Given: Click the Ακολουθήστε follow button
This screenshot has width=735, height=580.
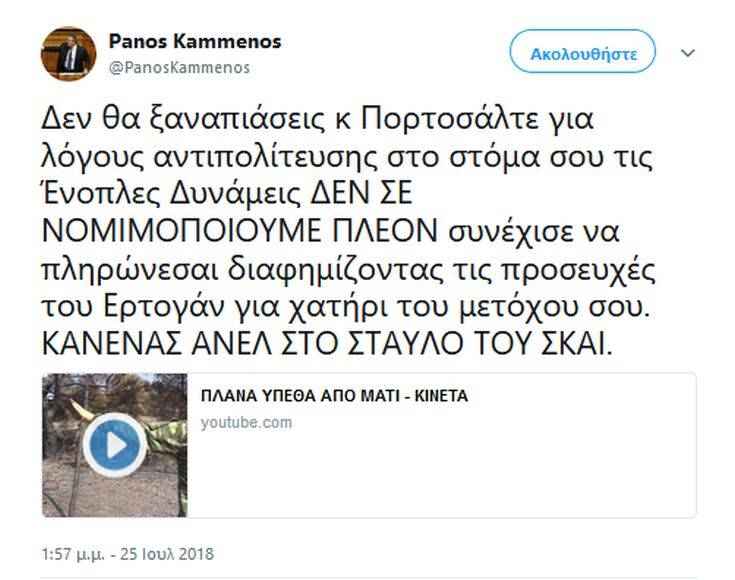Looking at the screenshot, I should pos(583,52).
